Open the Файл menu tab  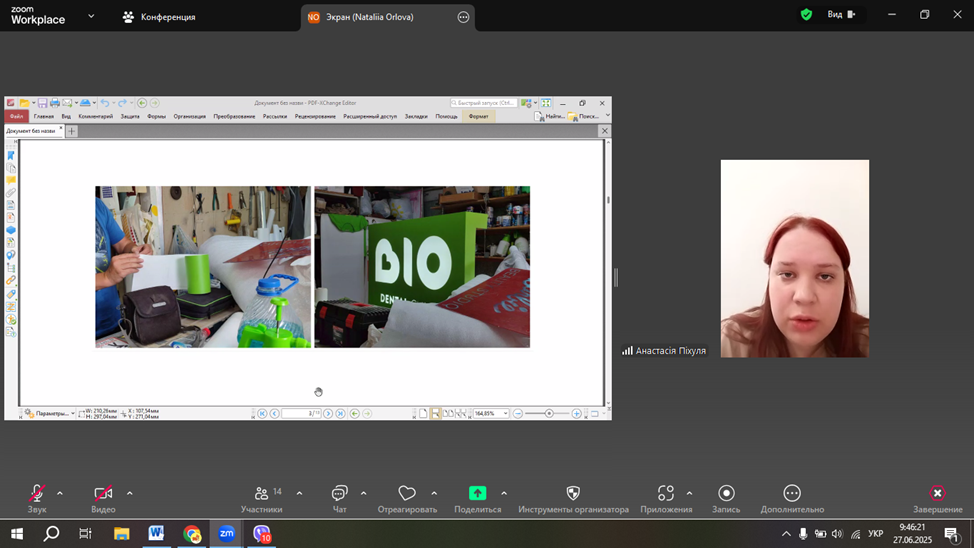pos(16,116)
